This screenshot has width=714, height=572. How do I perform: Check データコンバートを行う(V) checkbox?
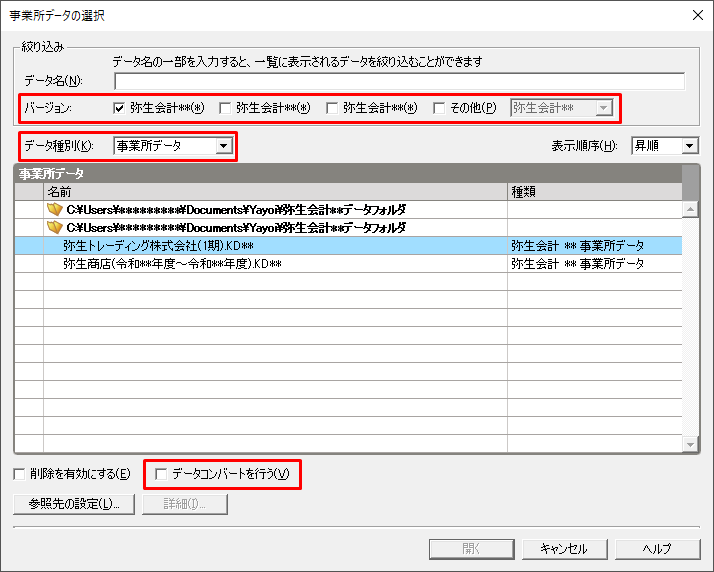point(161,474)
